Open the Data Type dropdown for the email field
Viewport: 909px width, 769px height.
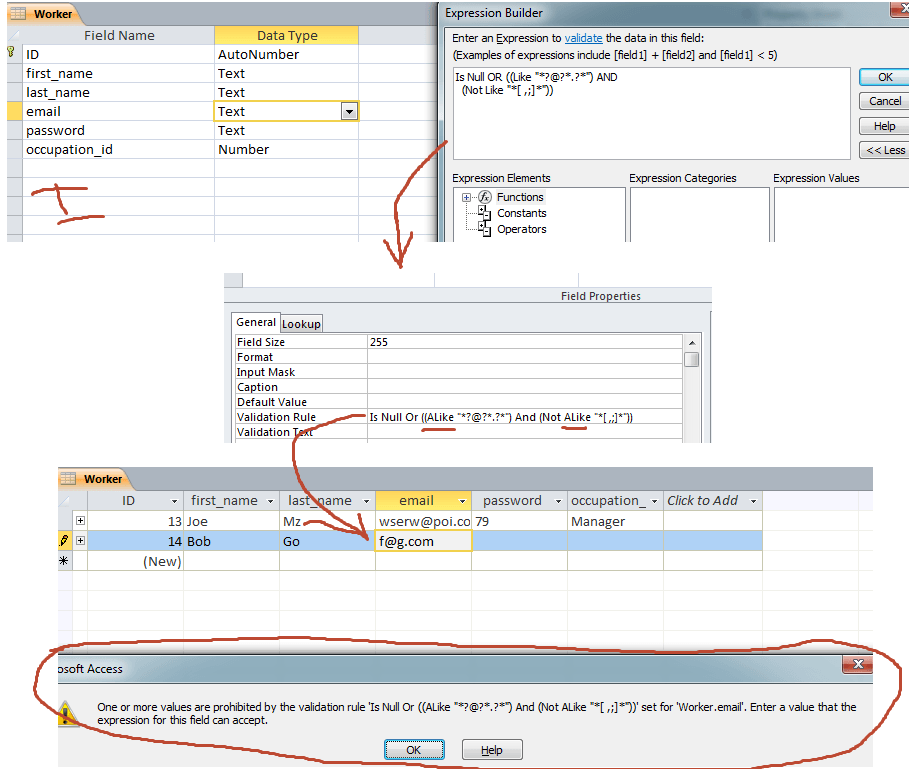click(x=348, y=112)
